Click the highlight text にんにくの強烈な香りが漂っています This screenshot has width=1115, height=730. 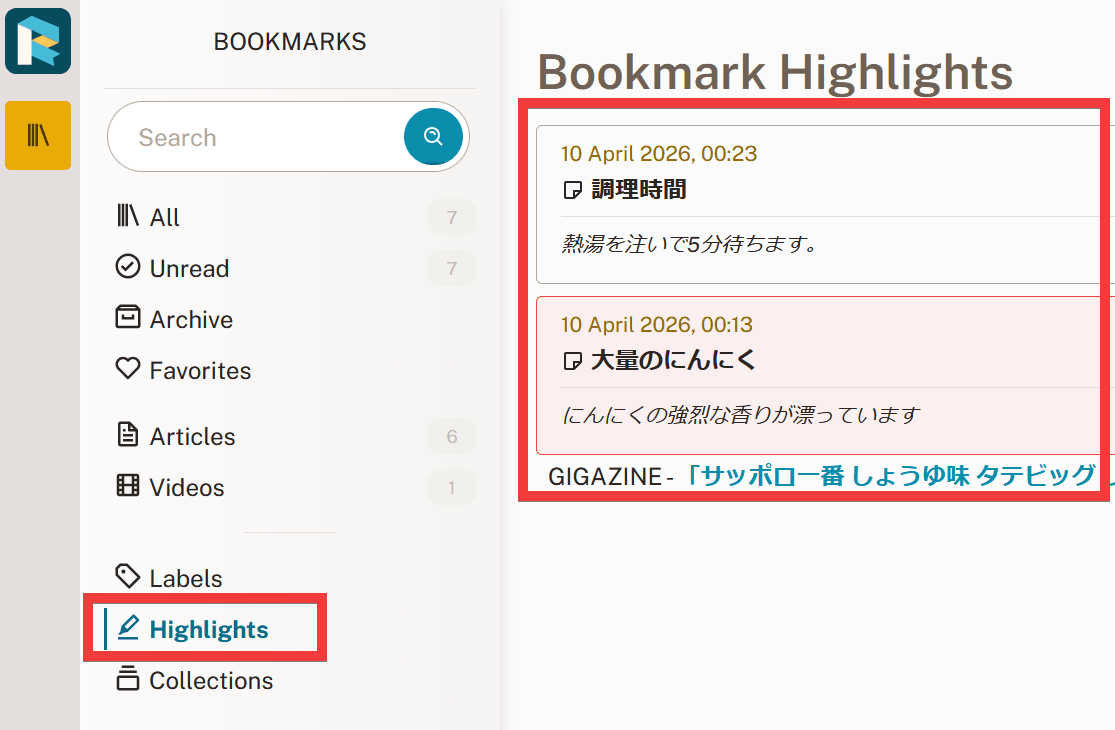(x=741, y=414)
